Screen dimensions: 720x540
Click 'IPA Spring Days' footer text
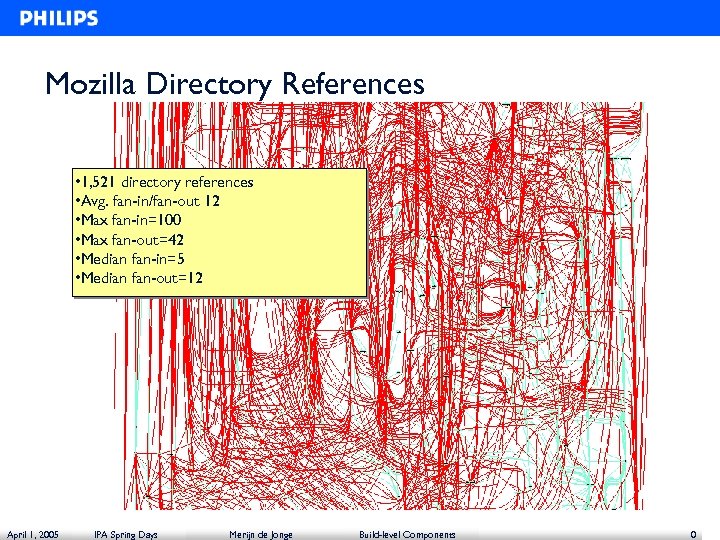tap(126, 534)
